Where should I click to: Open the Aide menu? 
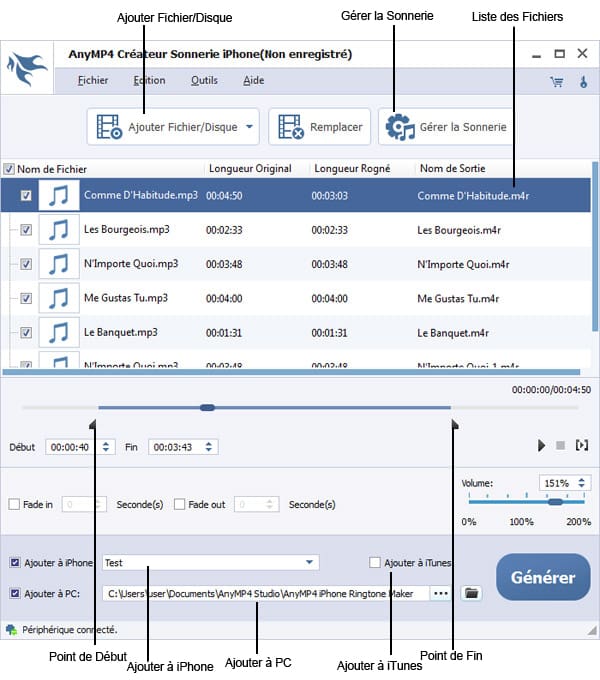(254, 80)
